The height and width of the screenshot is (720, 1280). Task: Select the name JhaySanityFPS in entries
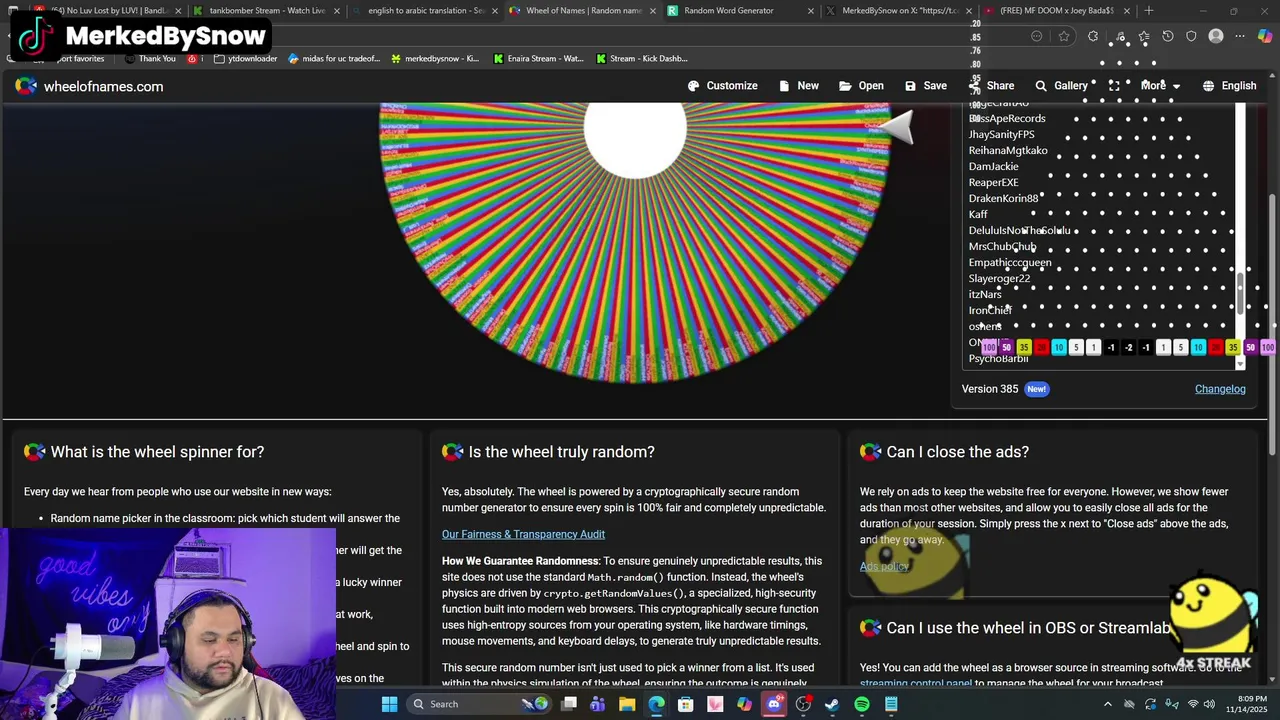1001,134
